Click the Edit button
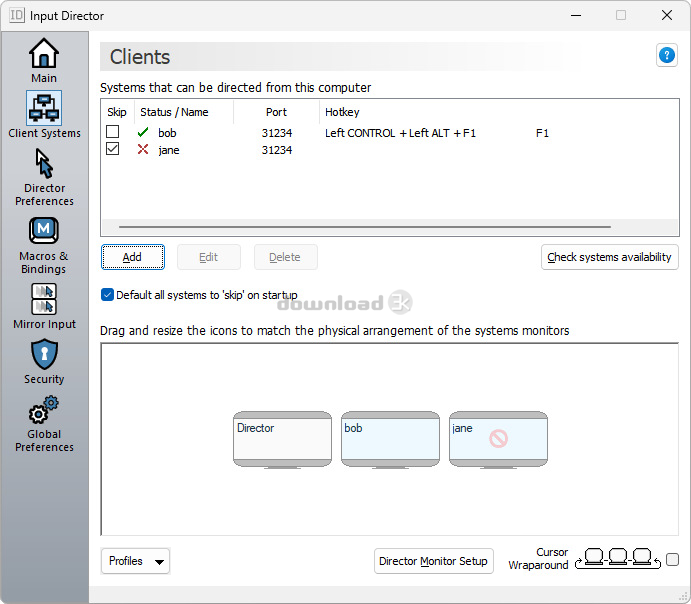Image resolution: width=691 pixels, height=604 pixels. coord(209,257)
